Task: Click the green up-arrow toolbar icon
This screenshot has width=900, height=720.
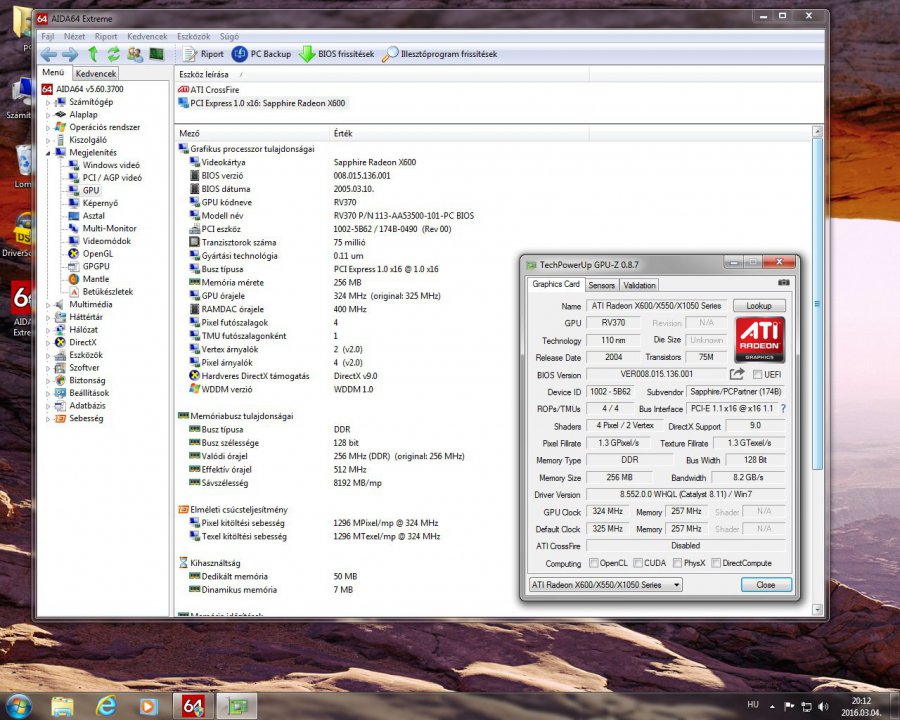Action: pos(93,54)
